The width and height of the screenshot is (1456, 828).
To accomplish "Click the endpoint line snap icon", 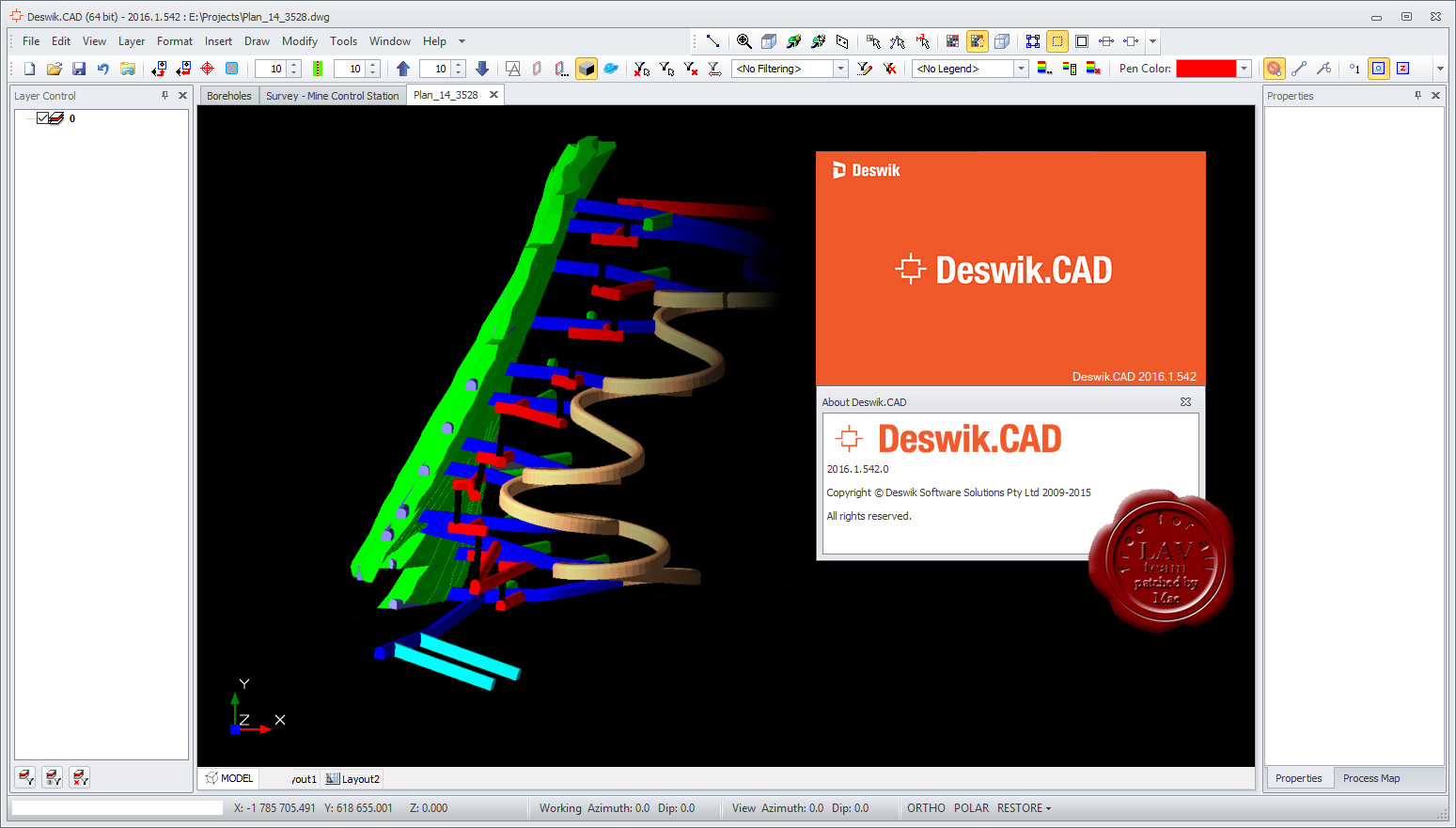I will pos(1299,69).
